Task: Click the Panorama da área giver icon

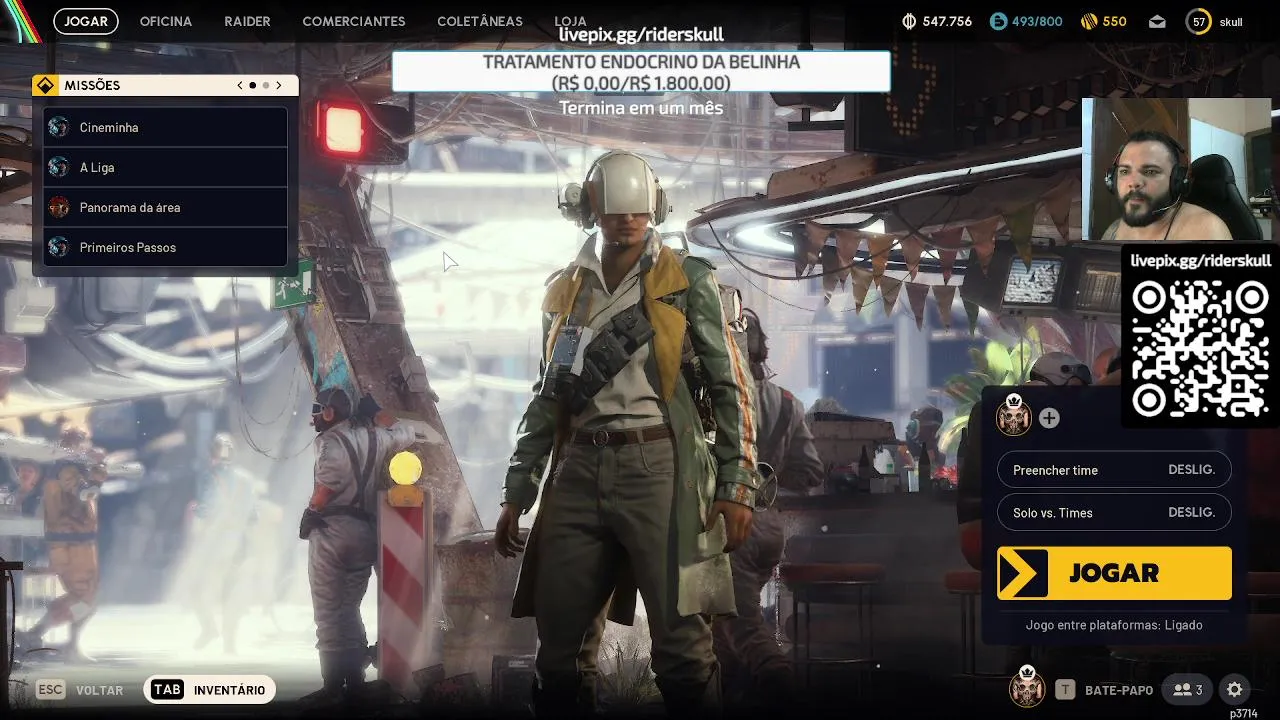Action: [59, 207]
